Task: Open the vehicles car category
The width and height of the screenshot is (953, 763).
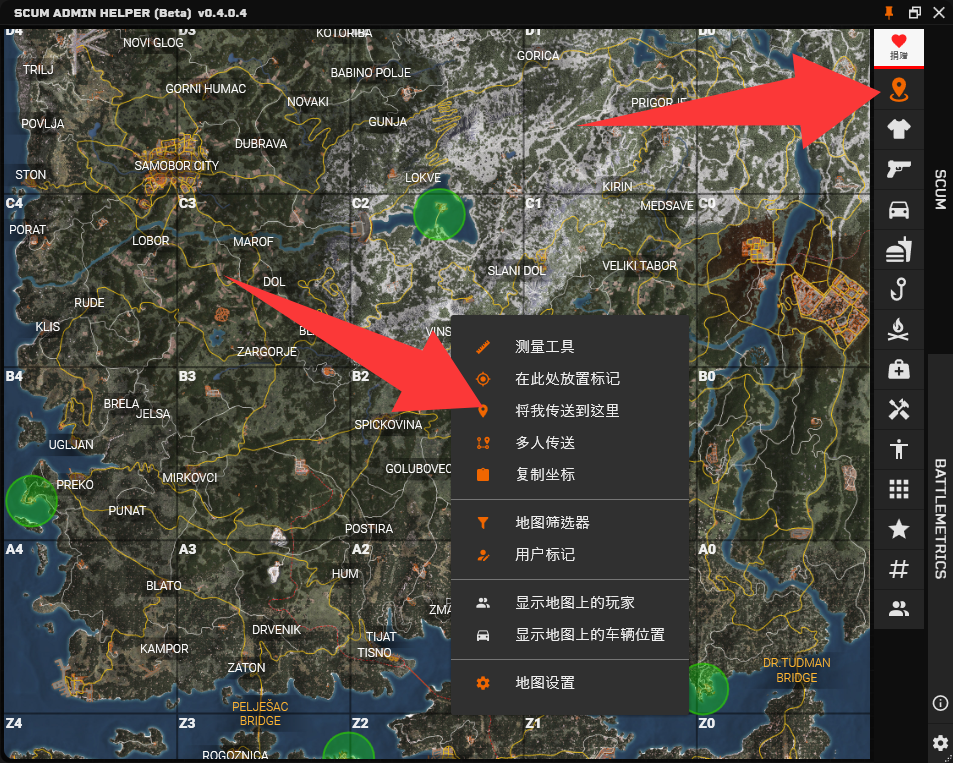Action: (x=898, y=210)
